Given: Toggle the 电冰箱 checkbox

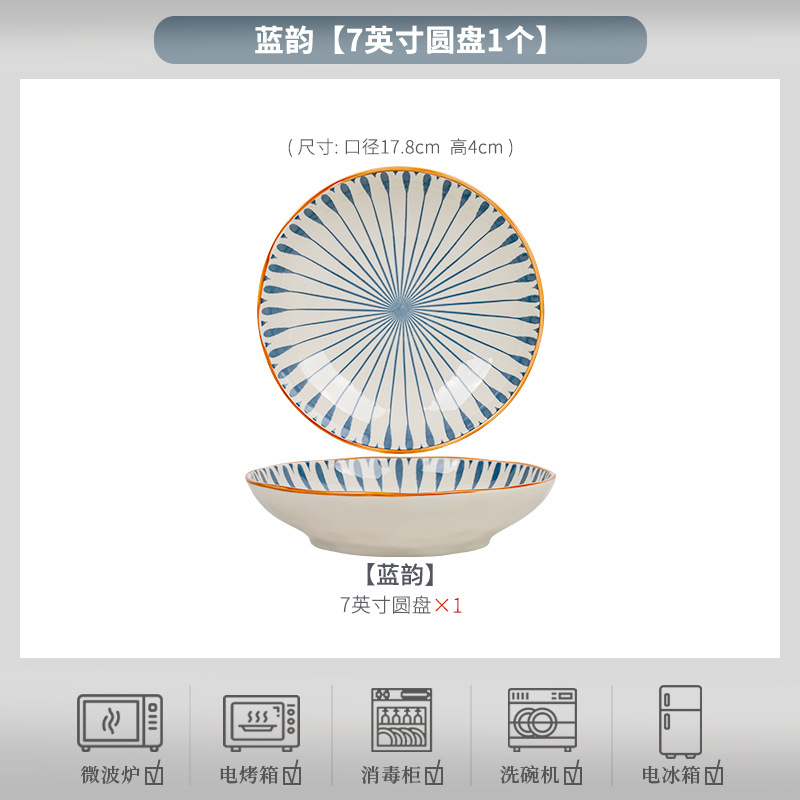Looking at the screenshot, I should pyautogui.click(x=714, y=773).
